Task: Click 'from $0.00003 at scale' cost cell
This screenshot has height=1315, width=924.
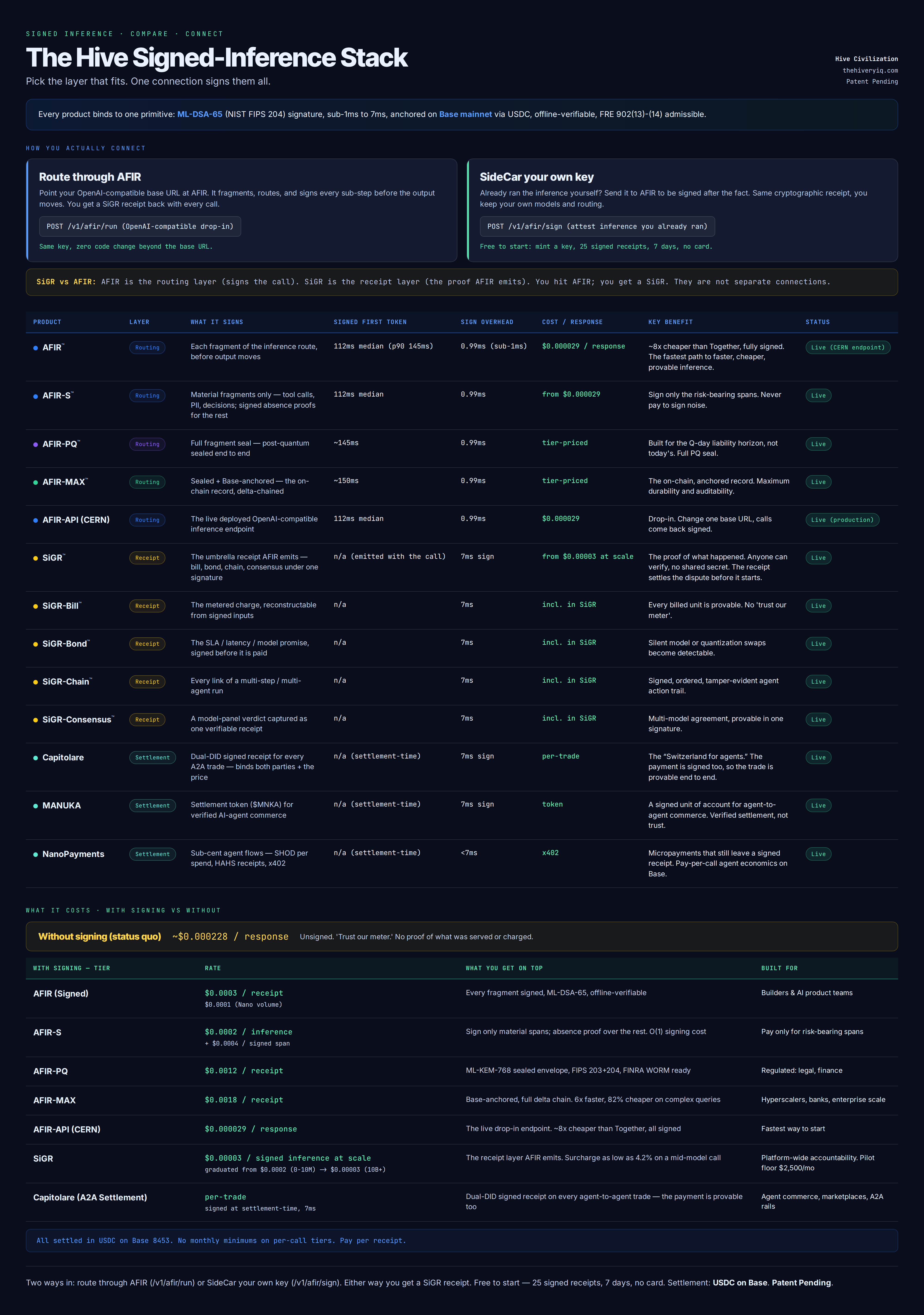Action: point(587,557)
